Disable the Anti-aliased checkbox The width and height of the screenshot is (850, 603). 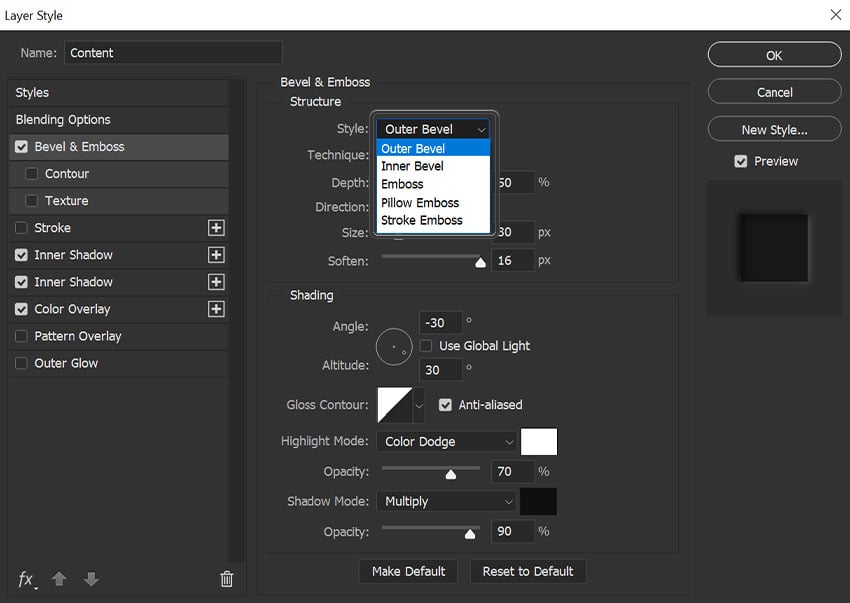click(x=445, y=405)
